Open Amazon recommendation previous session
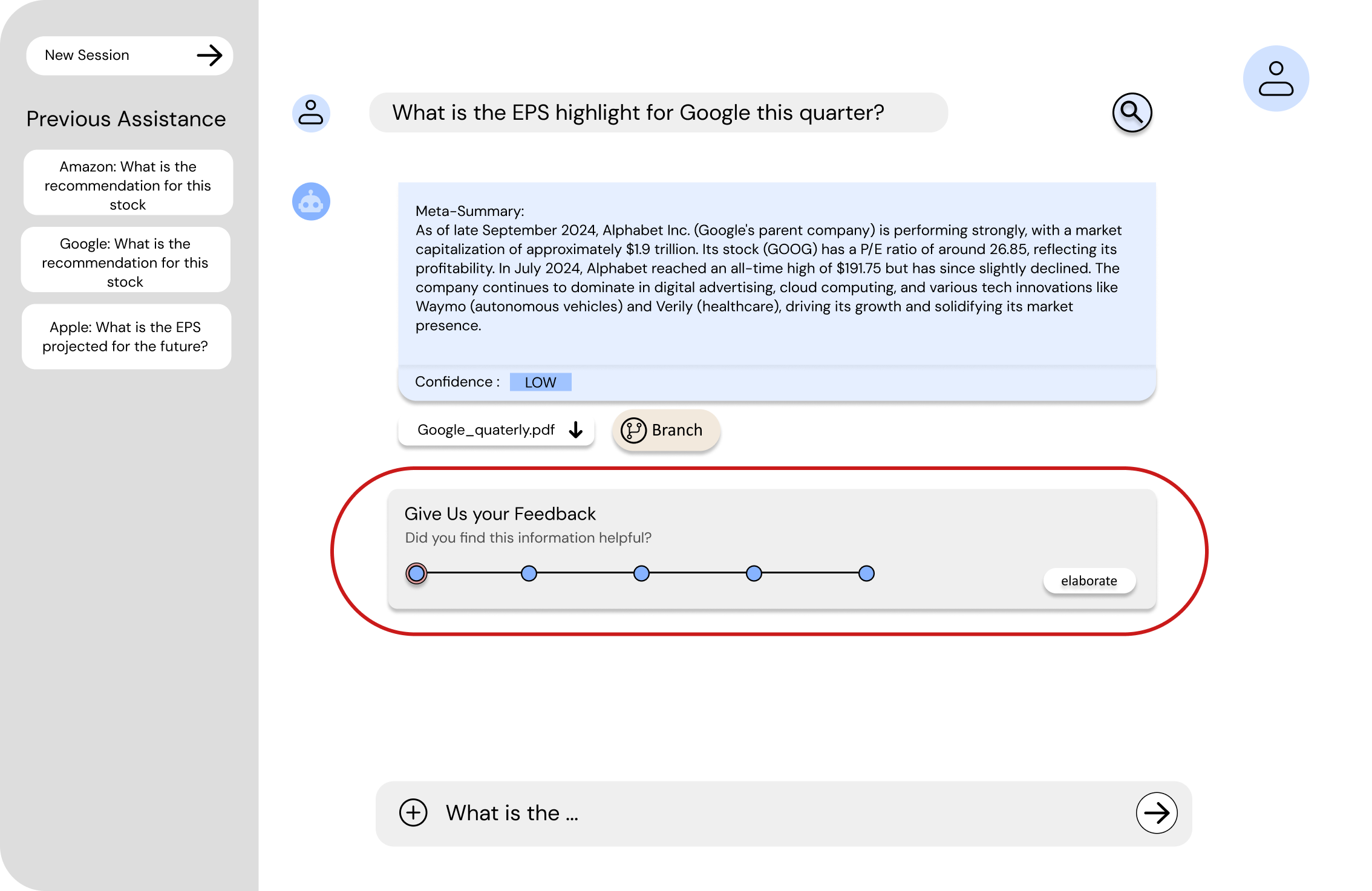The height and width of the screenshot is (891, 1372). click(128, 183)
